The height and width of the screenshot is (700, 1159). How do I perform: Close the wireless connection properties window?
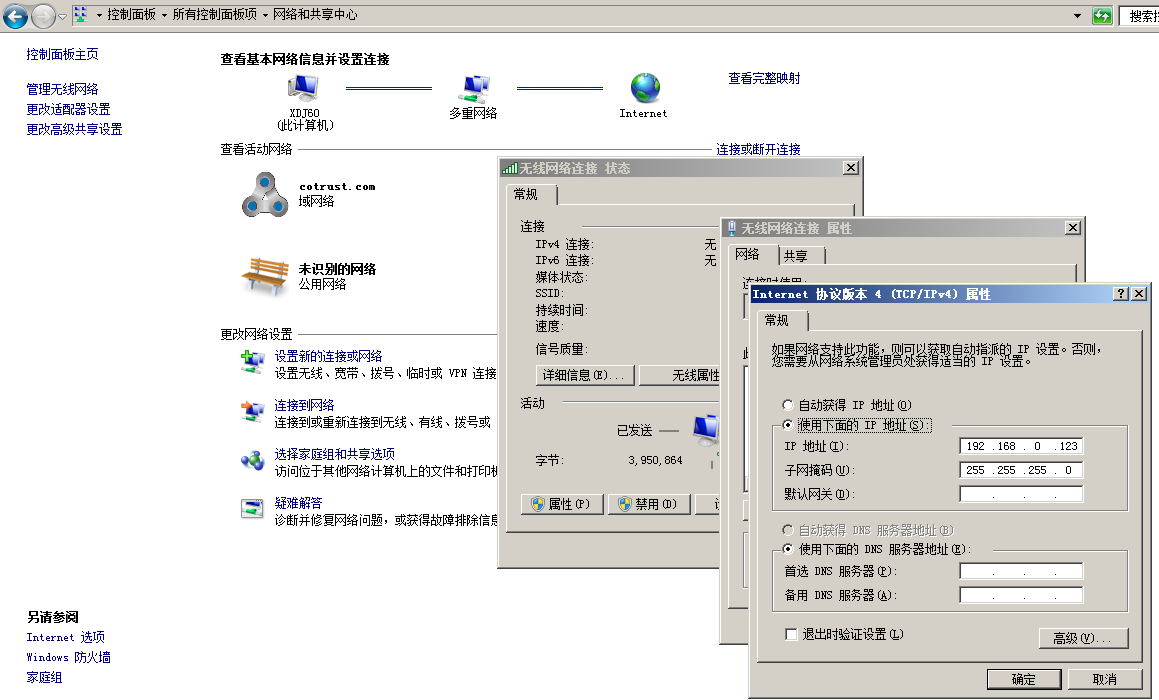point(1073,228)
